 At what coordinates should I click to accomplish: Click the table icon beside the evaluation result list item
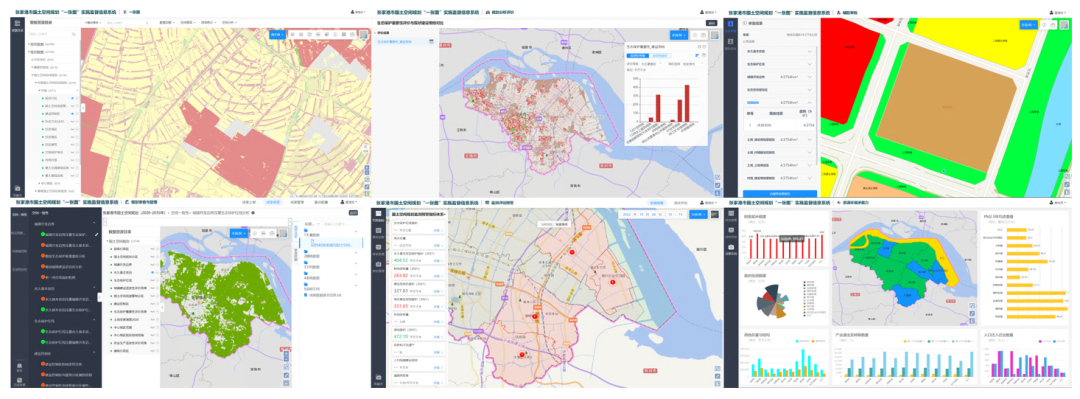[430, 42]
